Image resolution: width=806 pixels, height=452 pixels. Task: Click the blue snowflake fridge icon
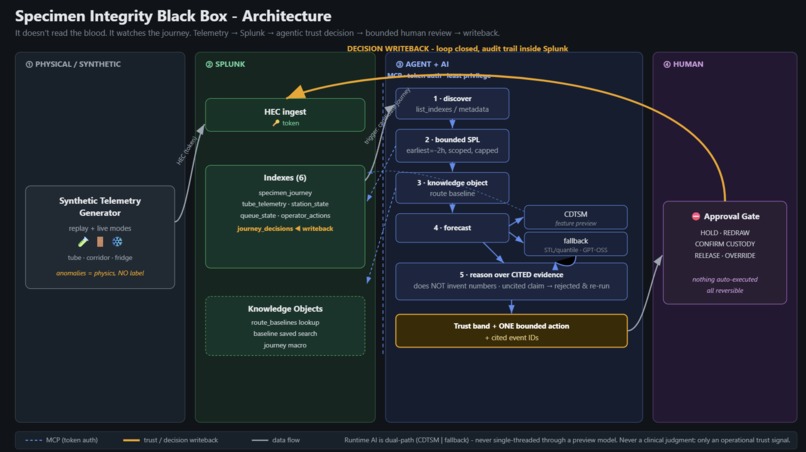tap(117, 242)
